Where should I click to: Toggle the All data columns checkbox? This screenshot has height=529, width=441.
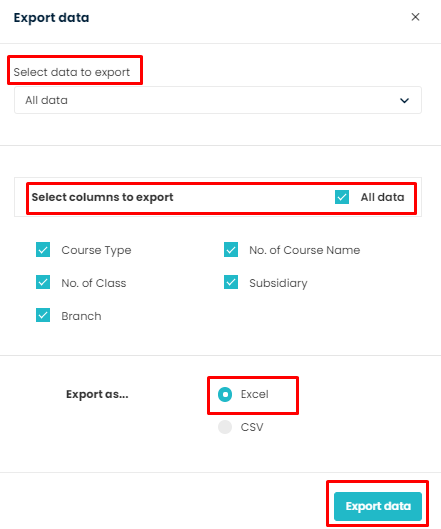click(342, 197)
